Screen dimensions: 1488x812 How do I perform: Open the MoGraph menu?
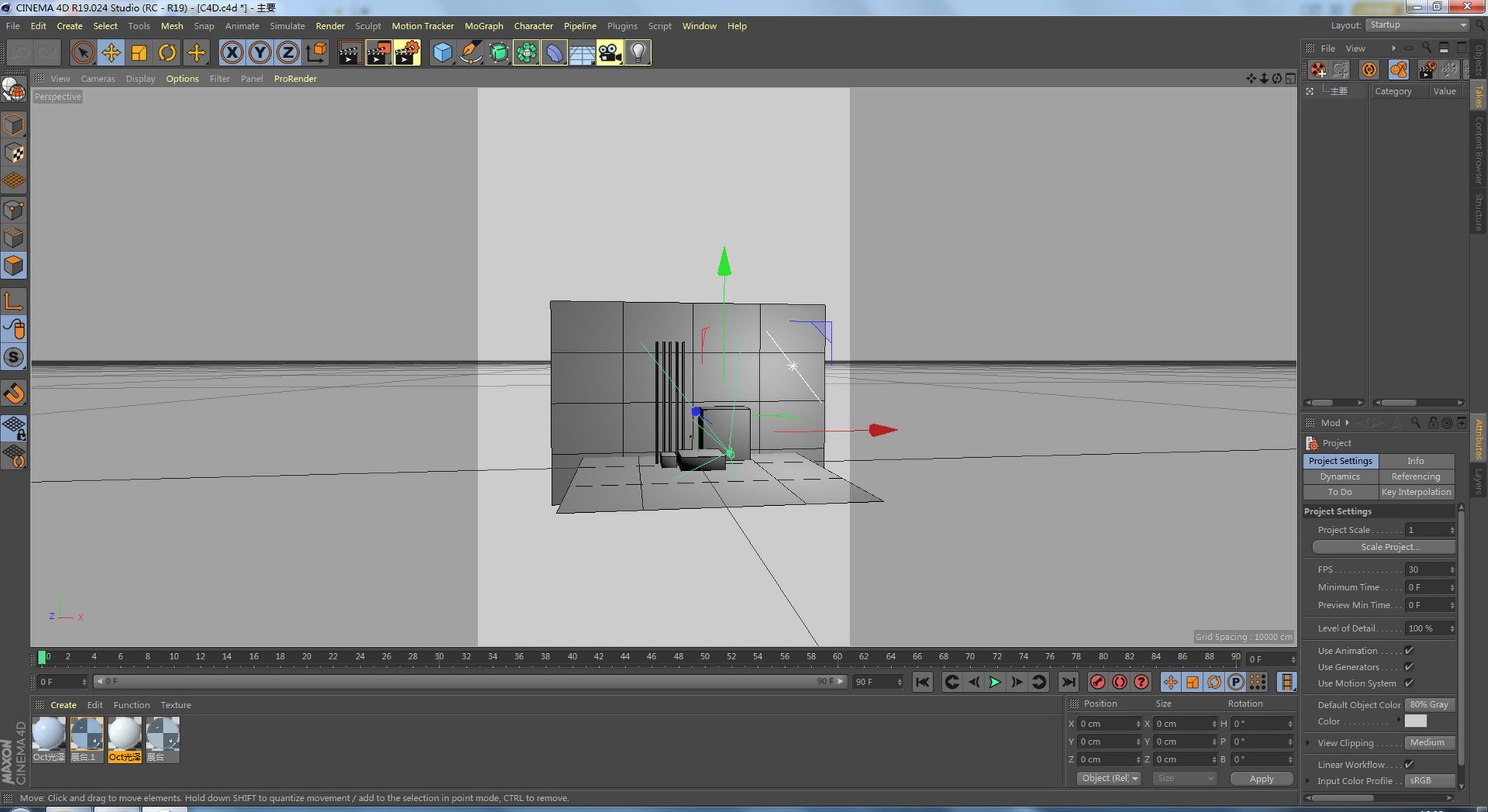point(484,26)
